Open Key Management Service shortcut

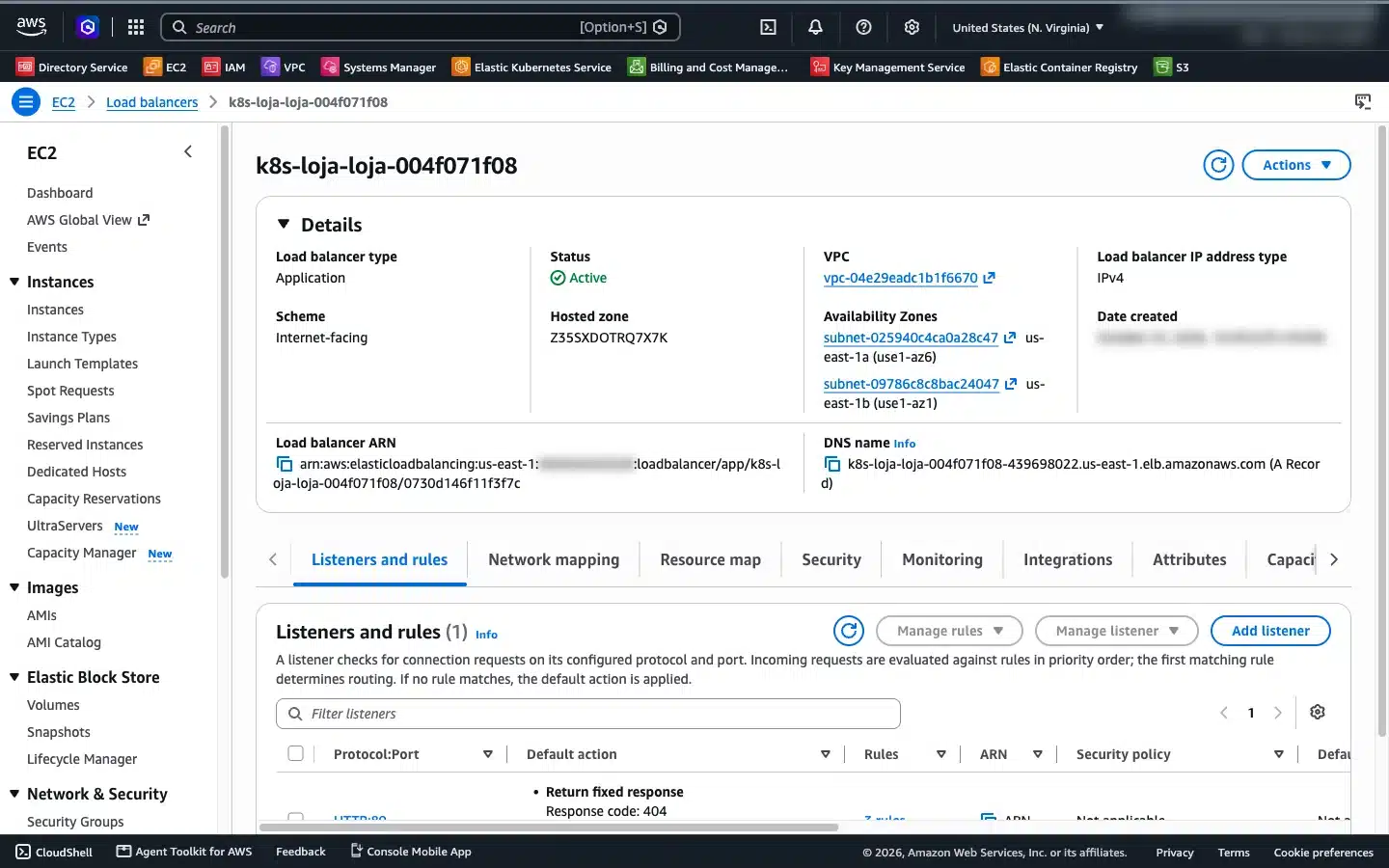tap(888, 67)
